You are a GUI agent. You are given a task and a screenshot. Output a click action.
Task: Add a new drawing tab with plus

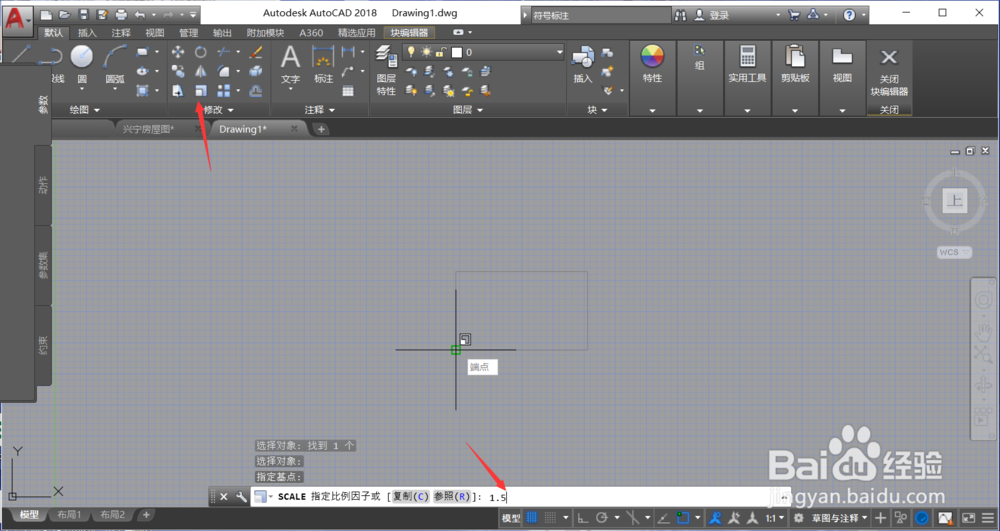[321, 129]
